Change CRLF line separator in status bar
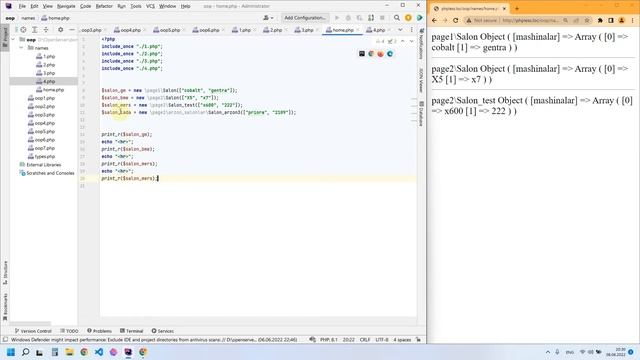Viewport: 640px width, 360px height. pos(365,340)
